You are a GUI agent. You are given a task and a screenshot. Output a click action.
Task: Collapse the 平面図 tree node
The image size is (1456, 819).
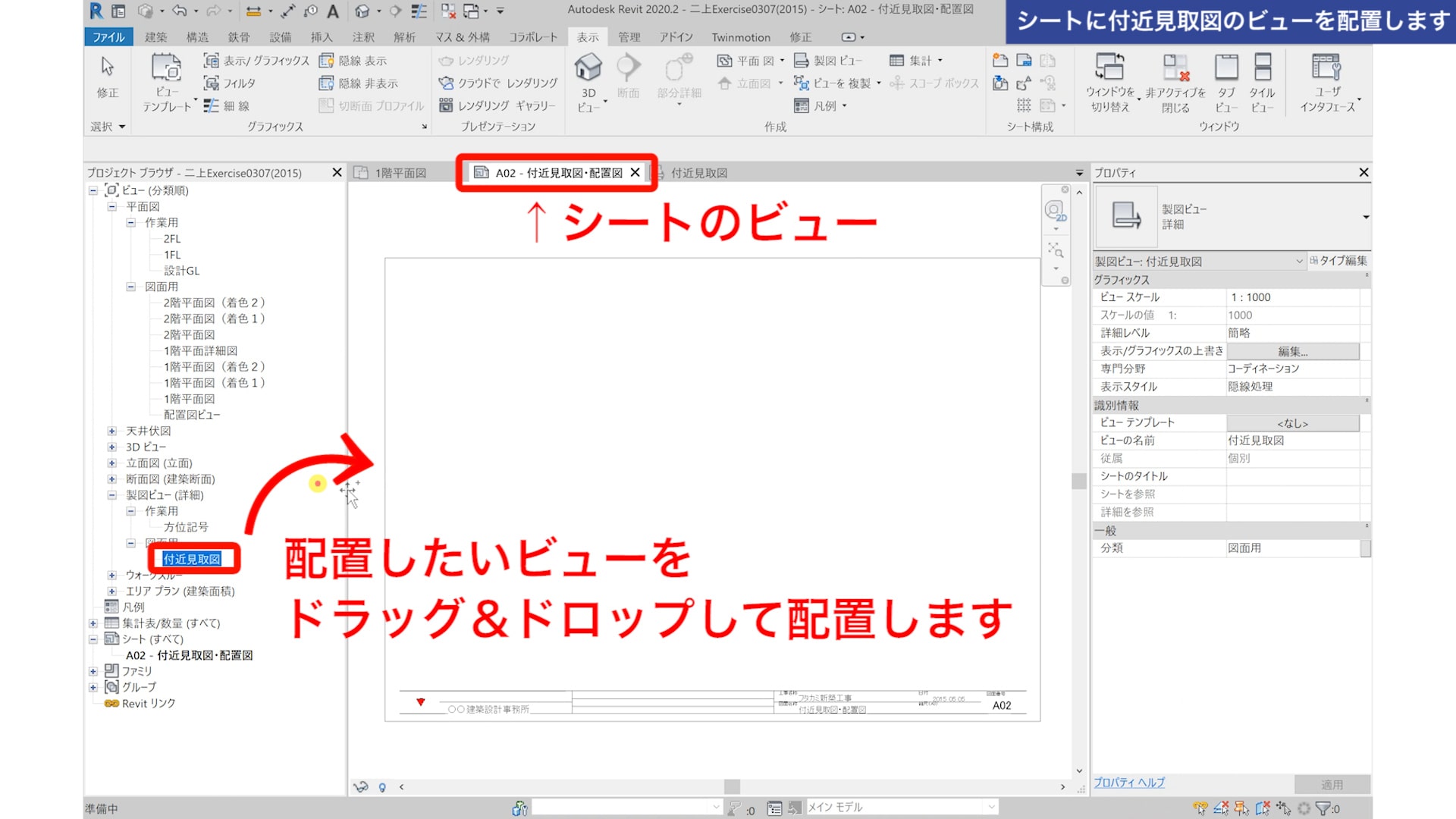tap(111, 207)
